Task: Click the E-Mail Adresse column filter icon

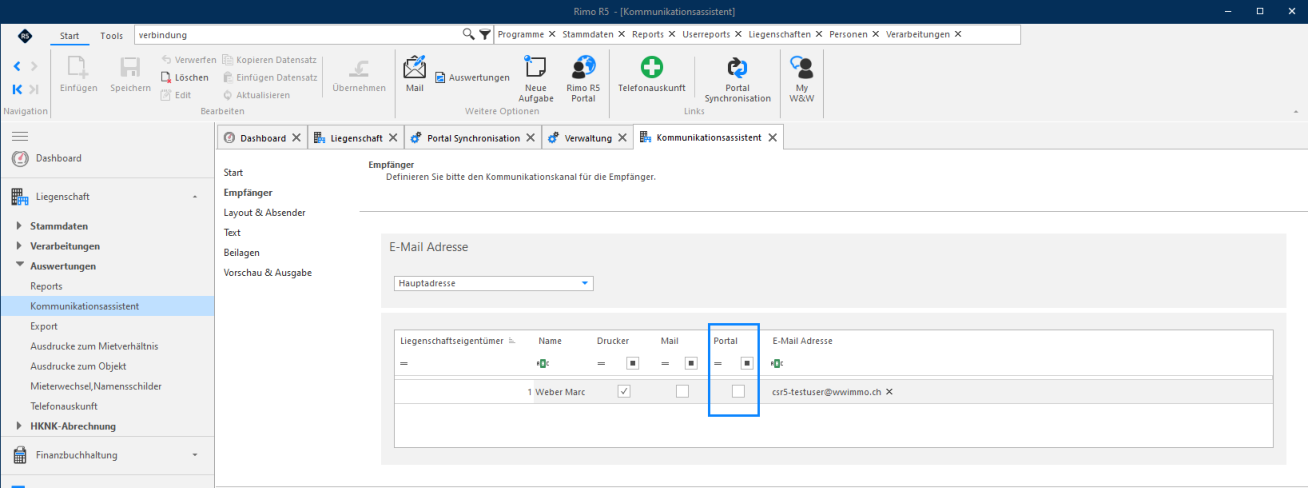Action: pyautogui.click(x=777, y=363)
